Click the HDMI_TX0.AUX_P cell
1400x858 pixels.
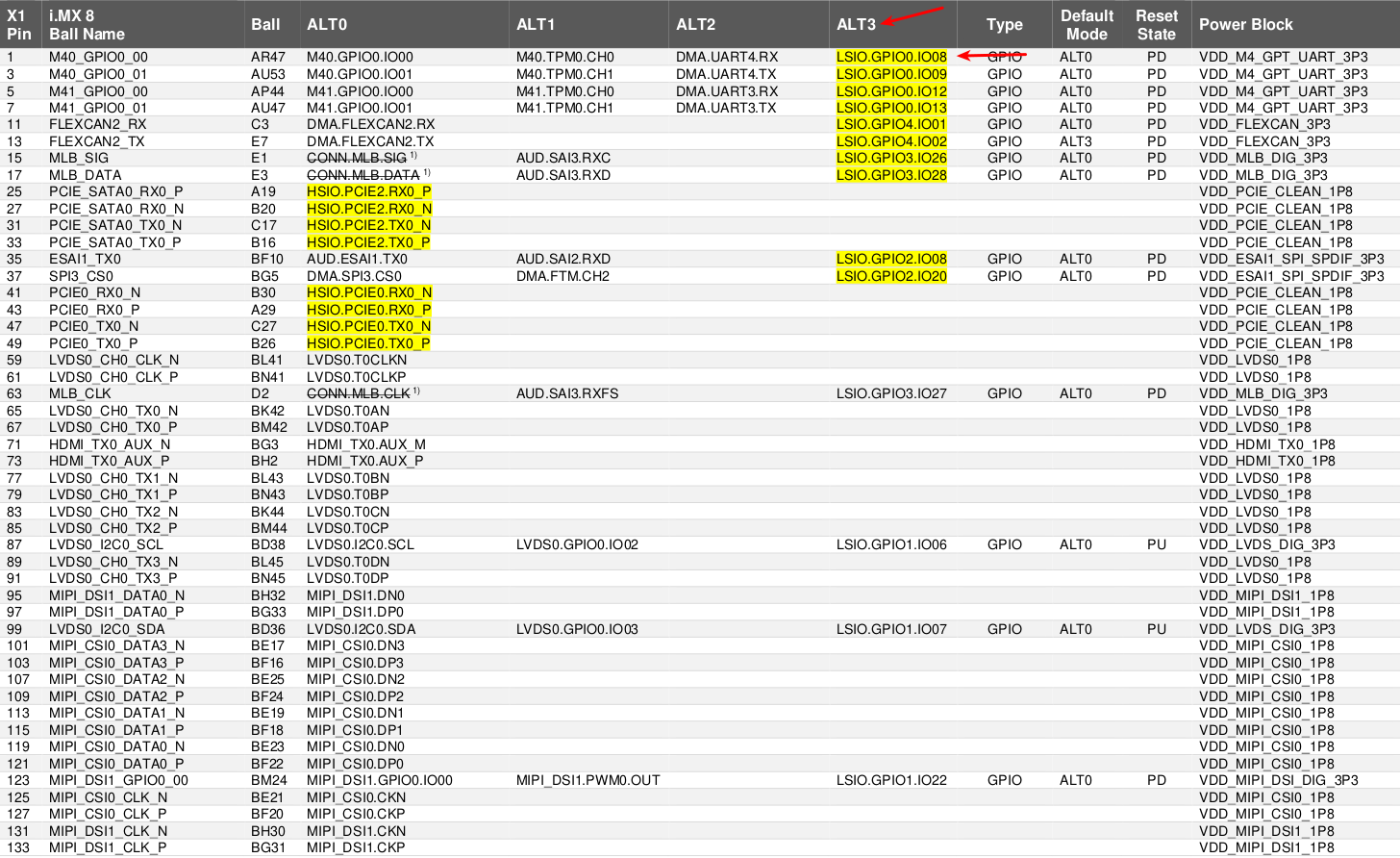click(365, 461)
